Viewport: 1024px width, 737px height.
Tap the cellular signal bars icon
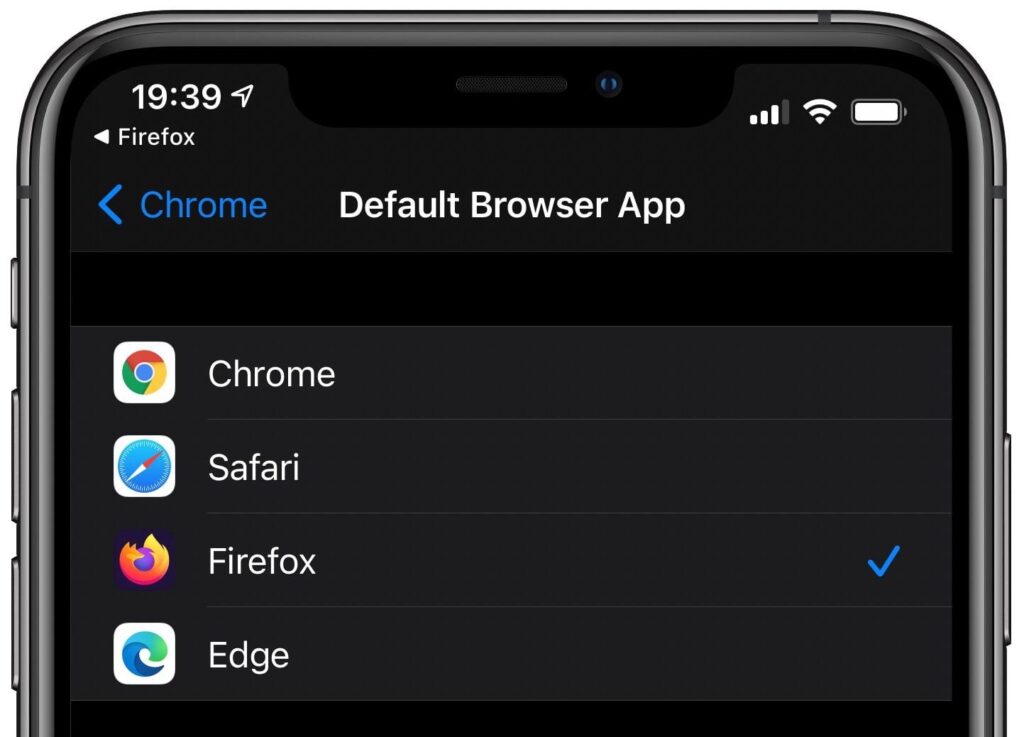(768, 113)
